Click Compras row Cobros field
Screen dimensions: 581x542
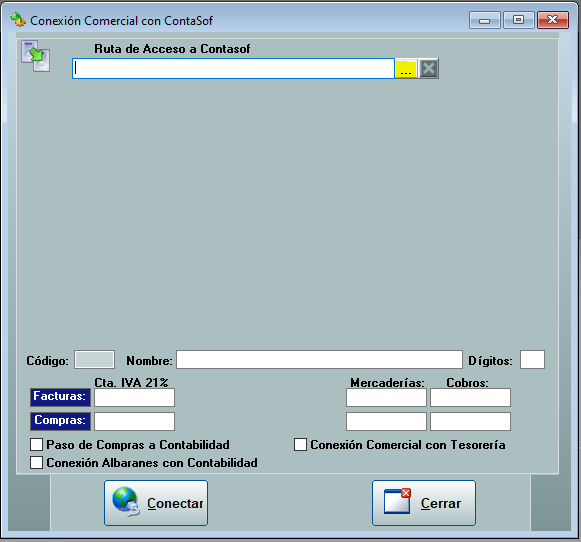click(471, 422)
